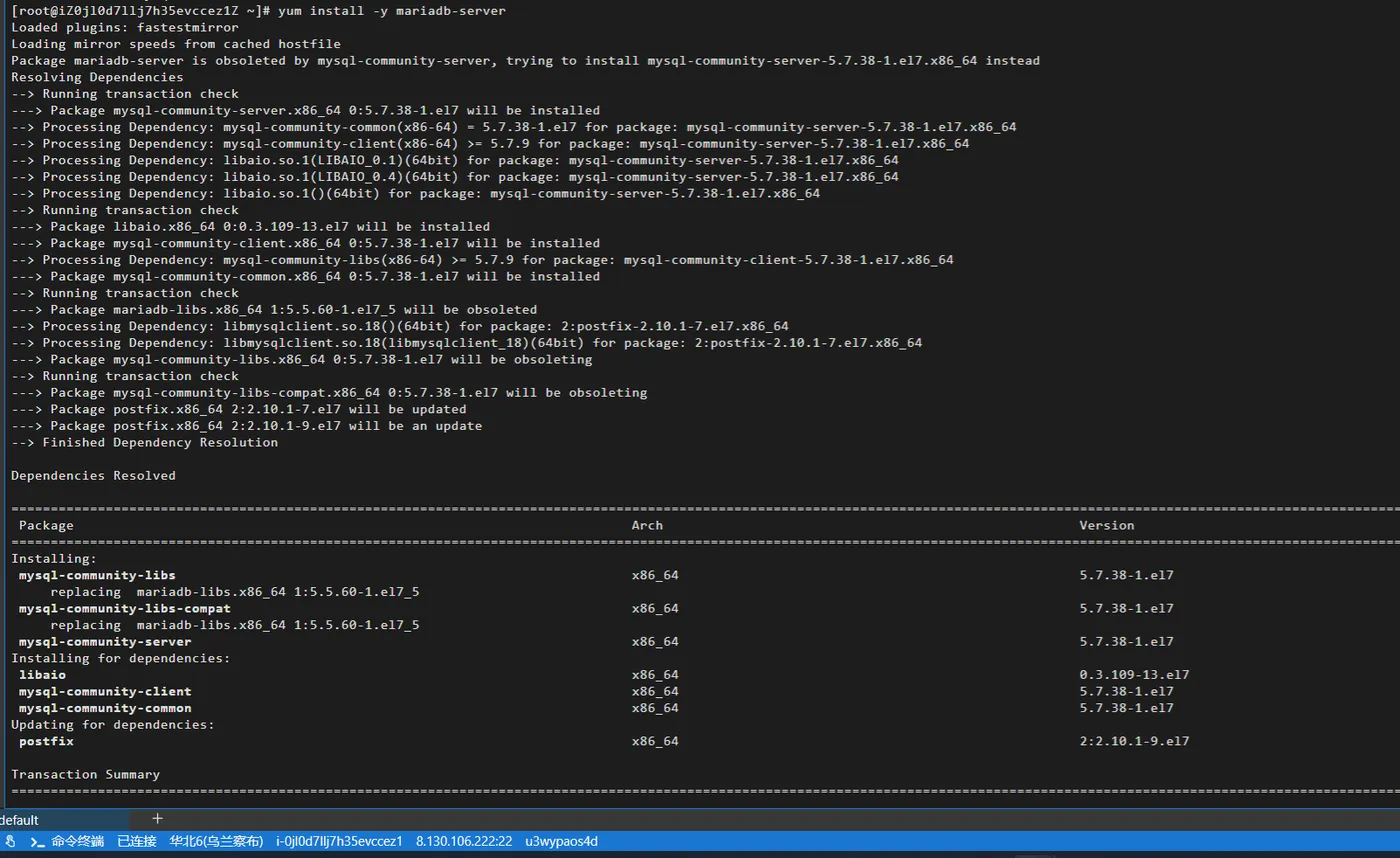Click version 0.3.109-13.el7 for libaio

[1134, 674]
